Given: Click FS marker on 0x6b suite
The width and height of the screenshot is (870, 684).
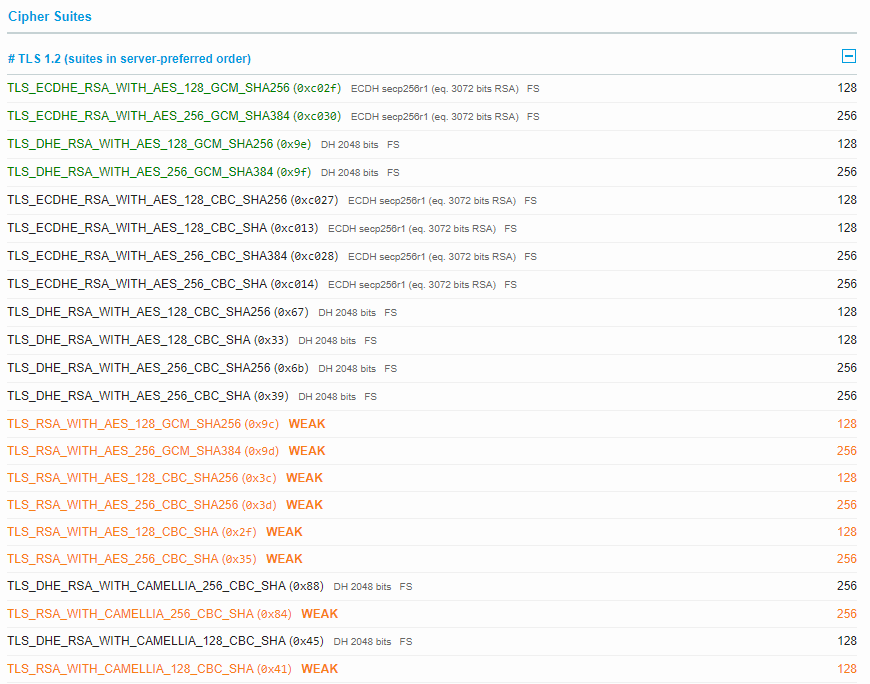Looking at the screenshot, I should point(391,369).
